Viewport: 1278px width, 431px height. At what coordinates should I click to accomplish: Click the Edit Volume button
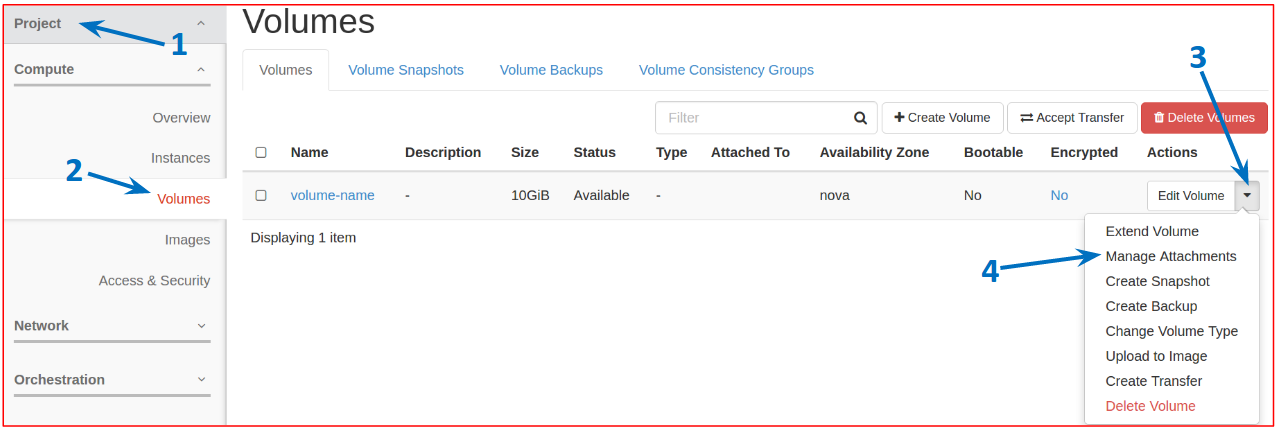point(1190,196)
